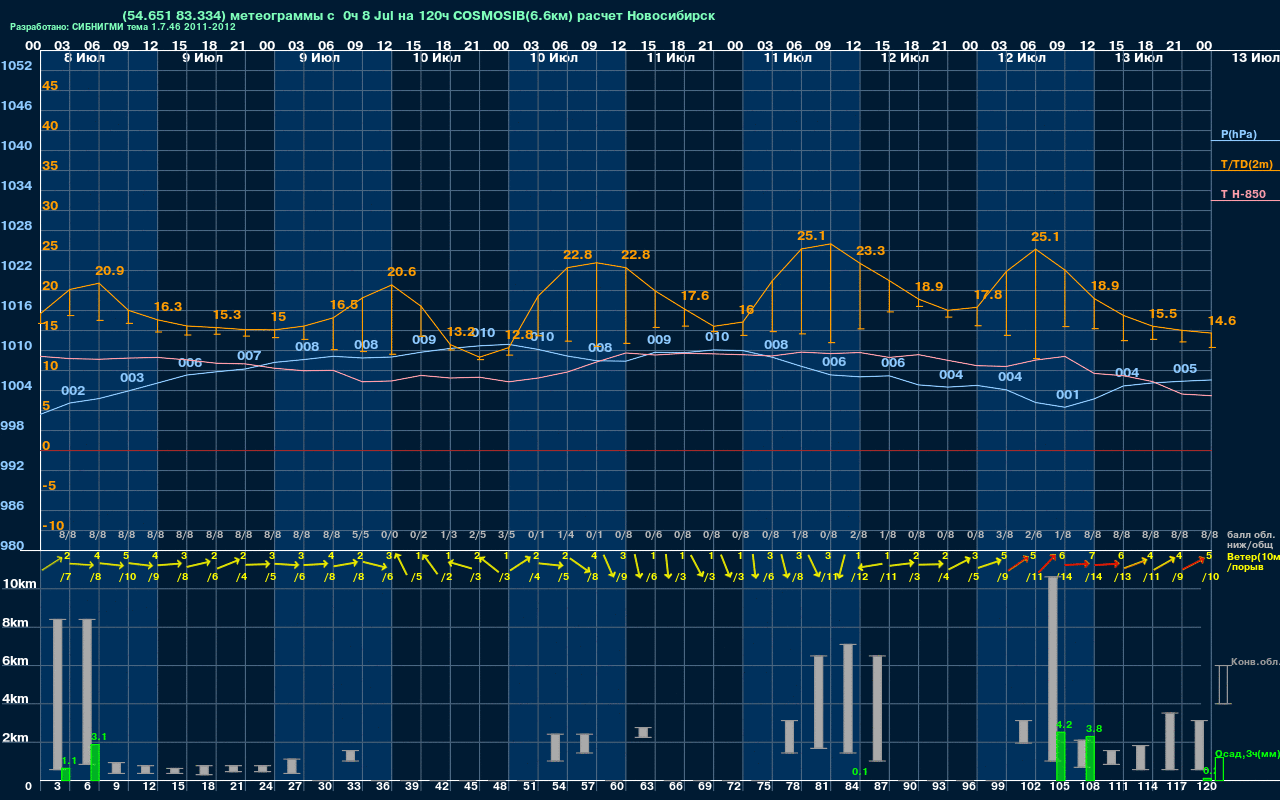
Task: Click the green precipitation bar labeled 3.1
Action: (x=95, y=762)
